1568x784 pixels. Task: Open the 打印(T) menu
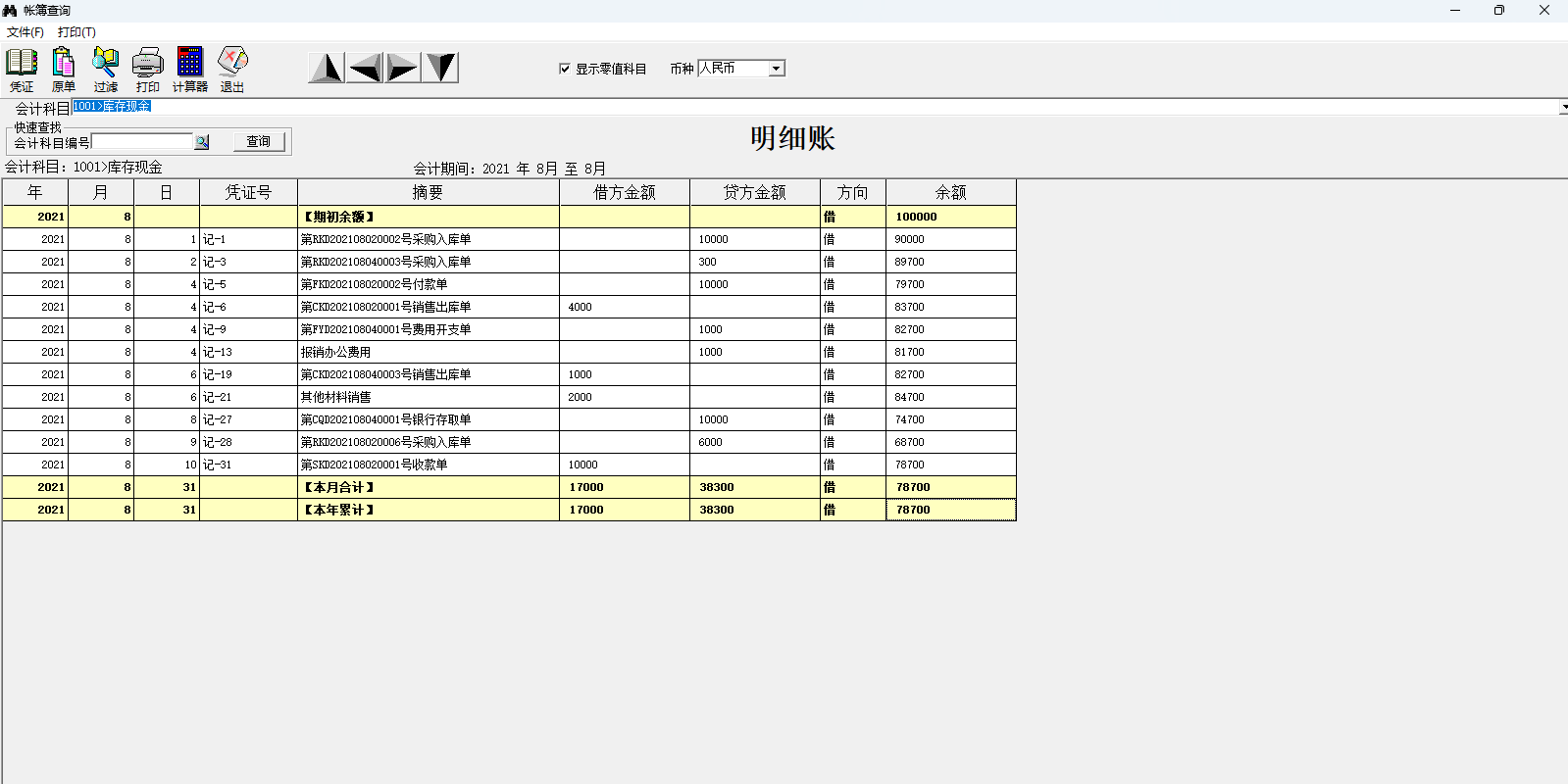(x=76, y=32)
